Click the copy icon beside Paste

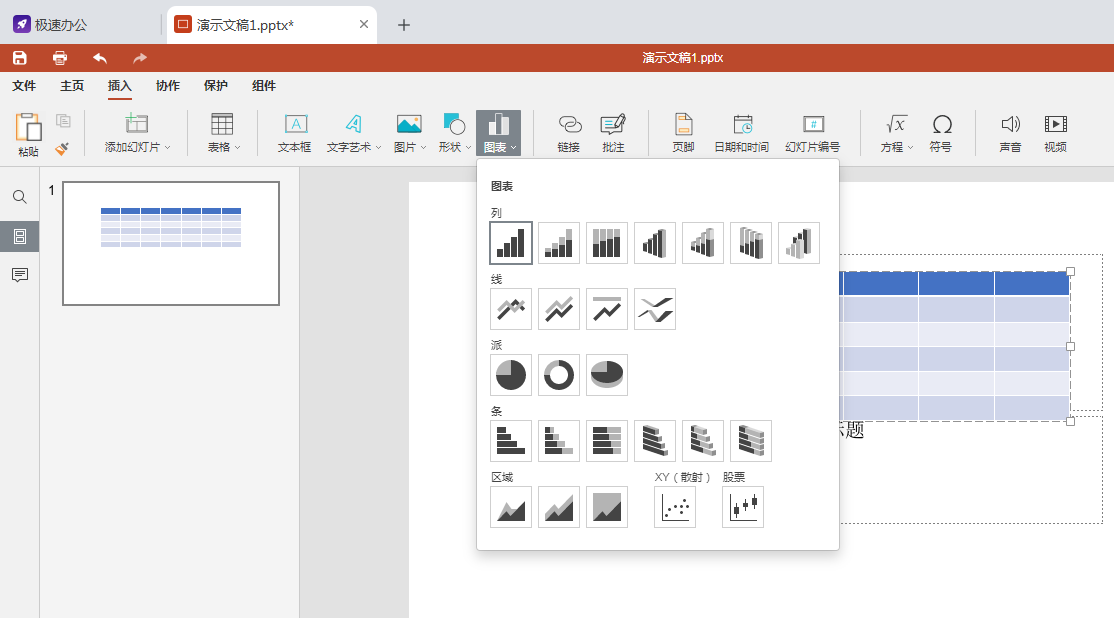point(63,121)
